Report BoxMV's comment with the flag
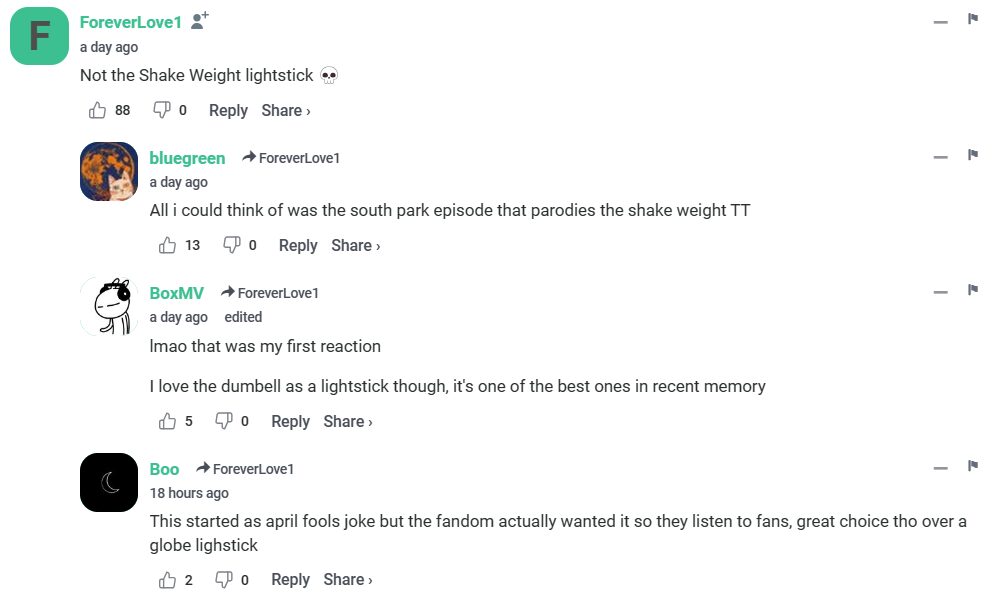 click(972, 290)
